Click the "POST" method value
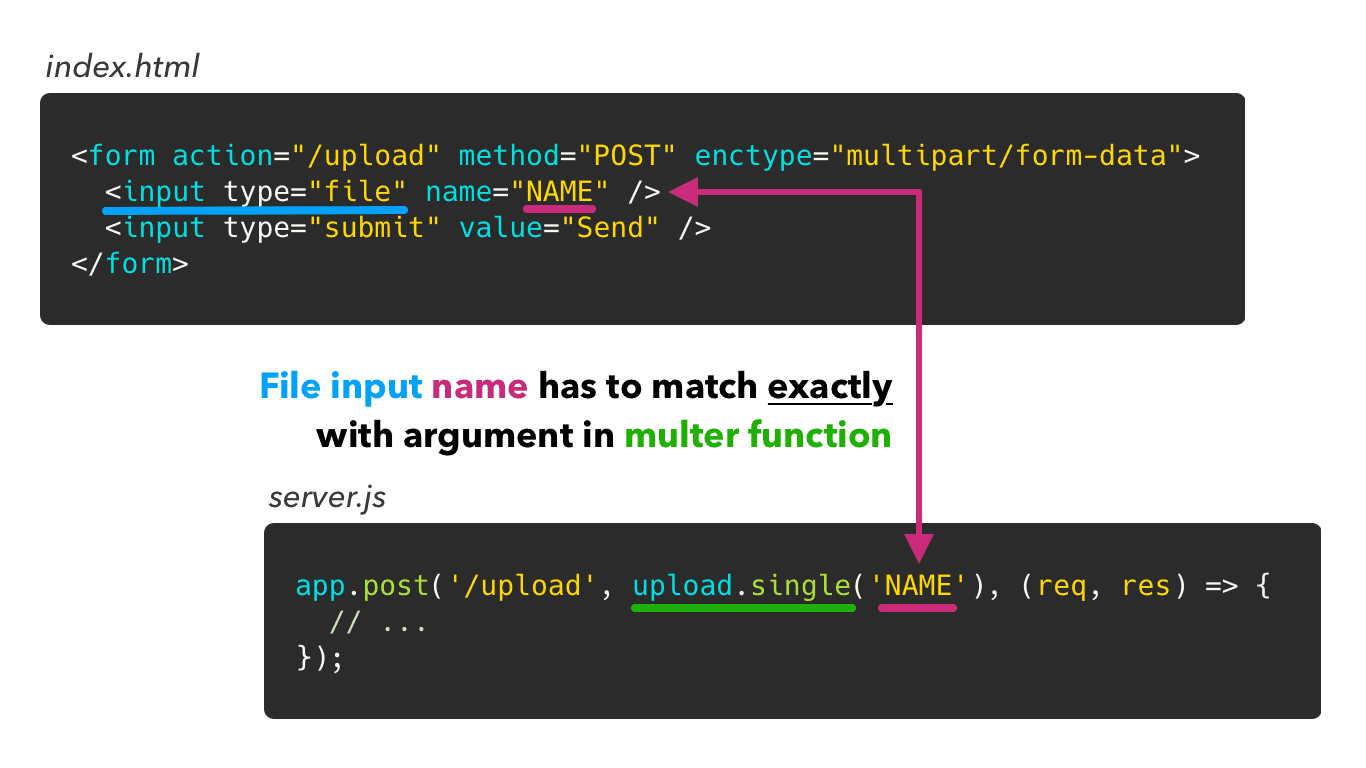The height and width of the screenshot is (768, 1366). coord(627,157)
